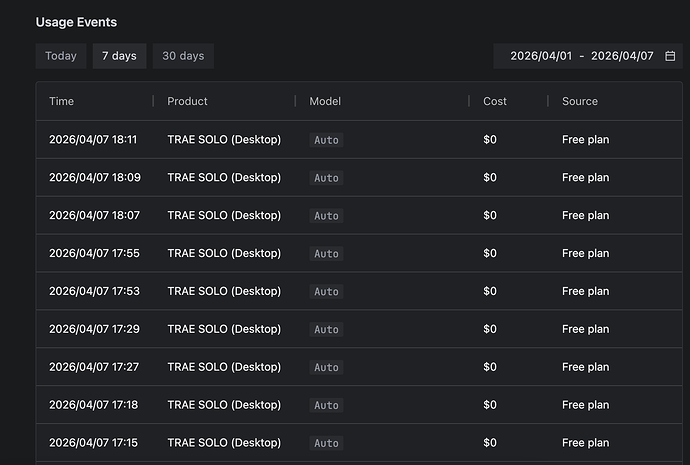
Task: Click TRAE SOLO (Desktop) in 17:55 row
Action: pos(224,253)
